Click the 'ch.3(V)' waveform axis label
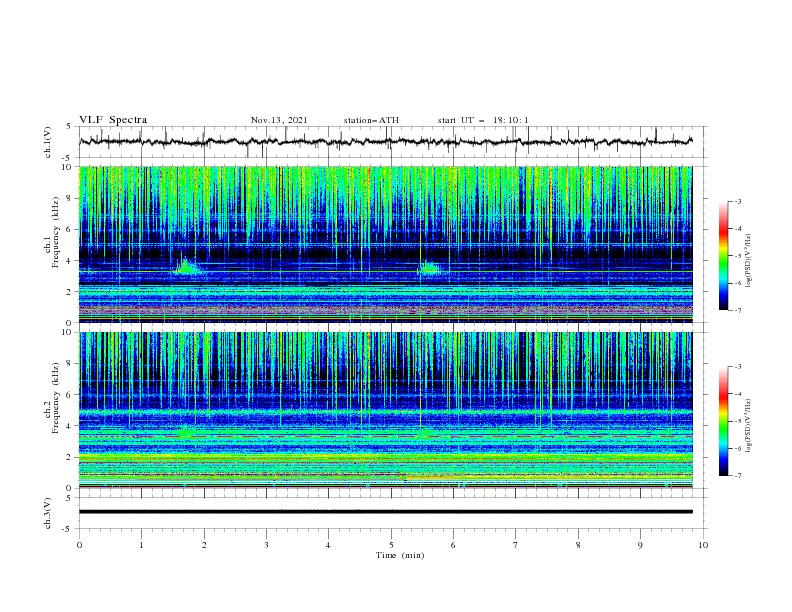 pos(48,513)
